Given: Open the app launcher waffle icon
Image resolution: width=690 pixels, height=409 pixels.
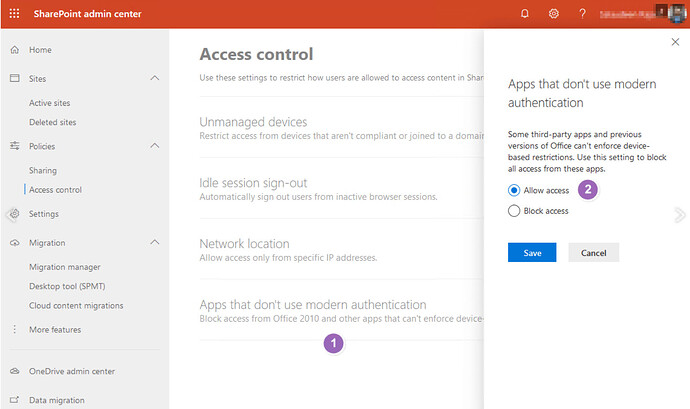Looking at the screenshot, I should [x=15, y=13].
